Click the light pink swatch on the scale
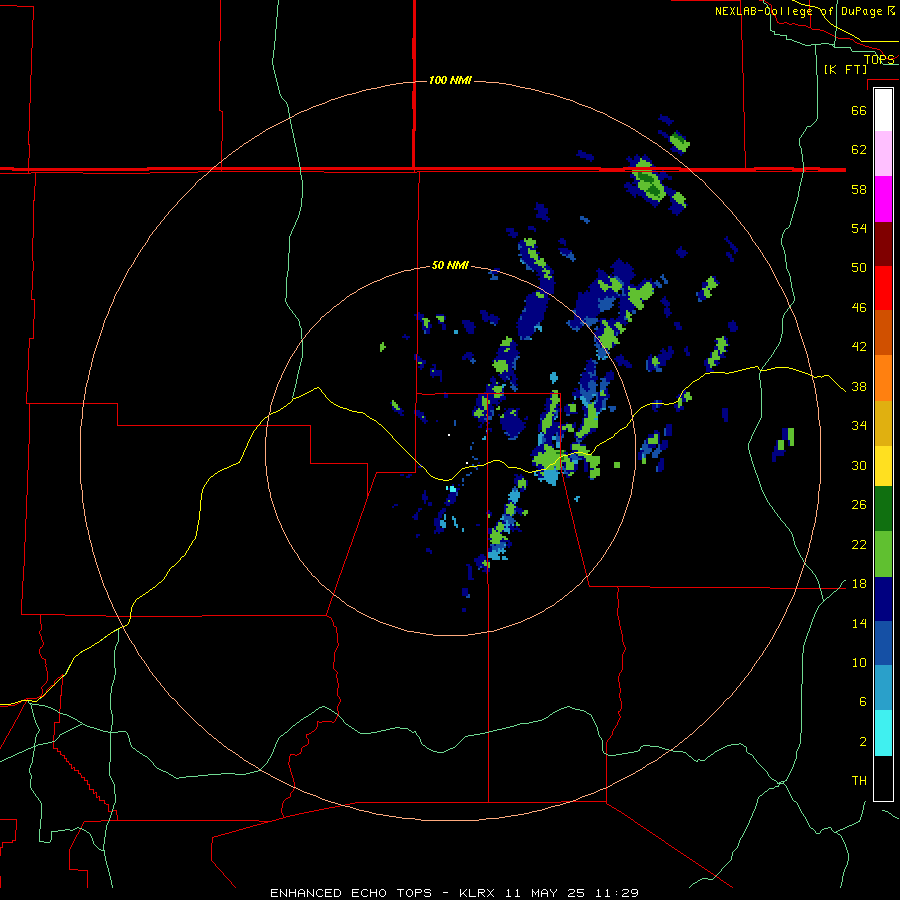The image size is (900, 900). coord(883,154)
